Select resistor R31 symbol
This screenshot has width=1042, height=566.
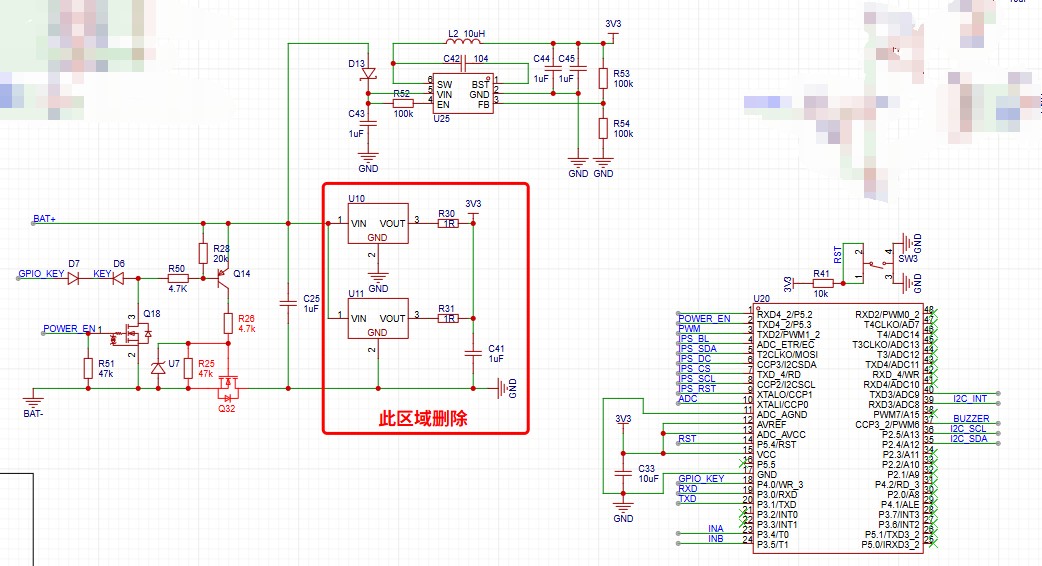point(448,318)
